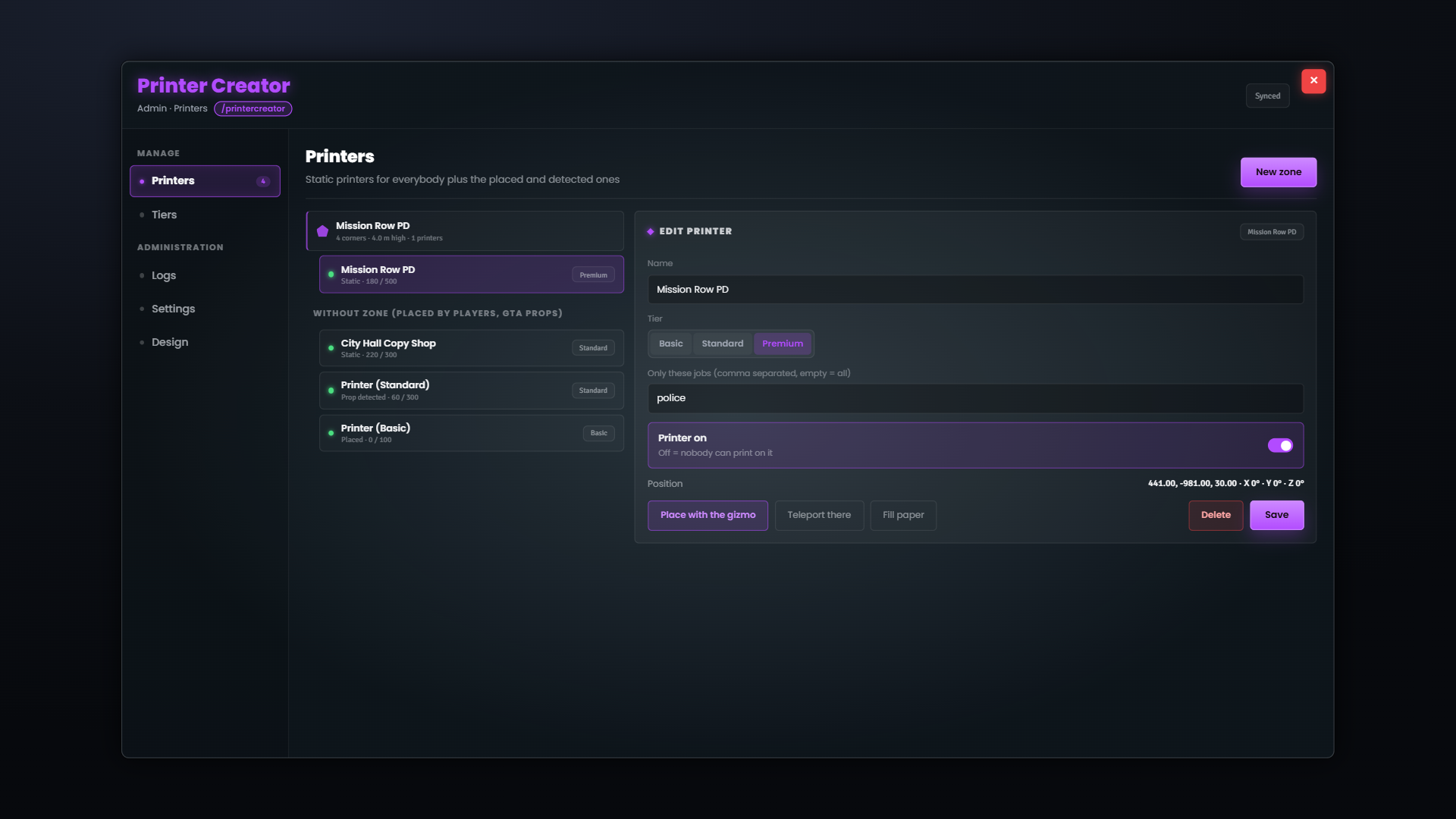Click the position coordinates text 441.00, -981.00
1456x819 pixels.
pyautogui.click(x=1225, y=484)
